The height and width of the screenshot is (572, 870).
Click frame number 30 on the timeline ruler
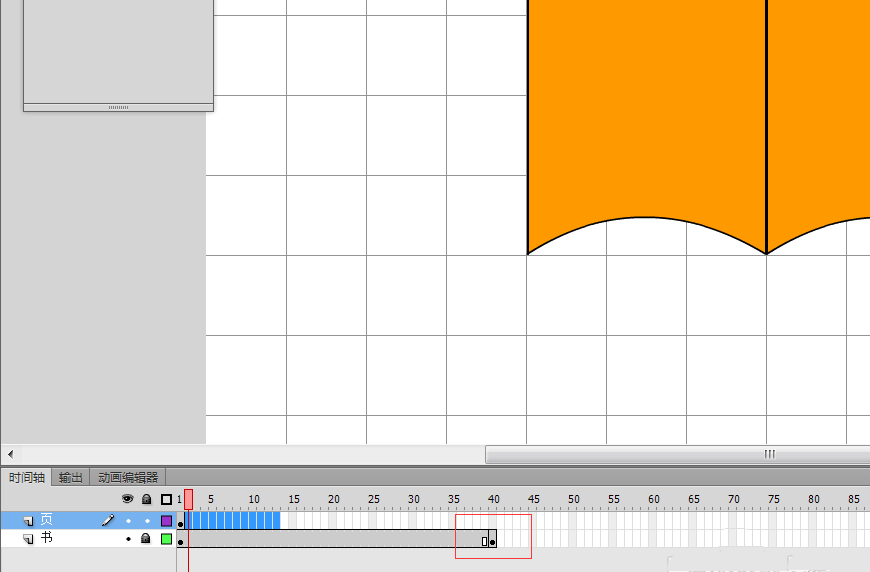pyautogui.click(x=413, y=499)
